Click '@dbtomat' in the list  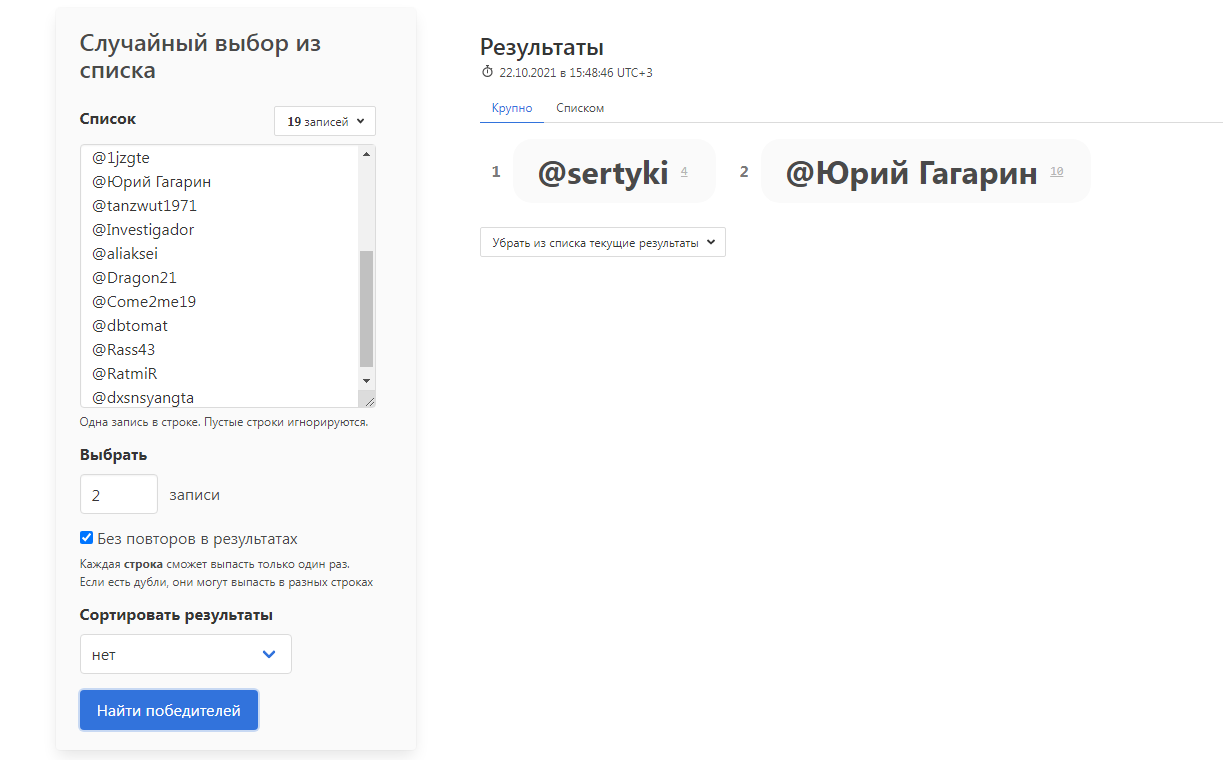tap(130, 325)
